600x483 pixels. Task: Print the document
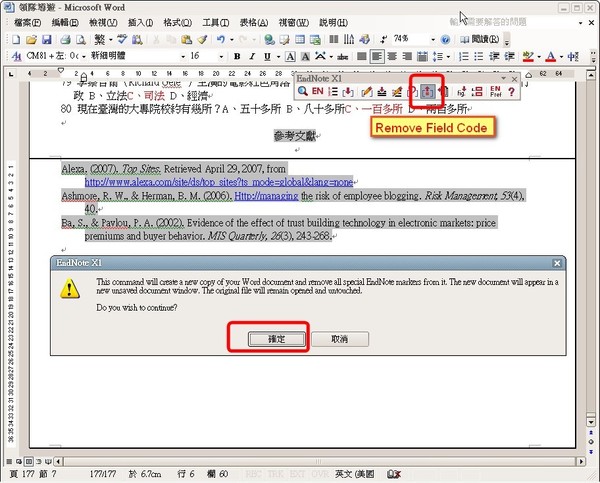pyautogui.click(x=65, y=39)
